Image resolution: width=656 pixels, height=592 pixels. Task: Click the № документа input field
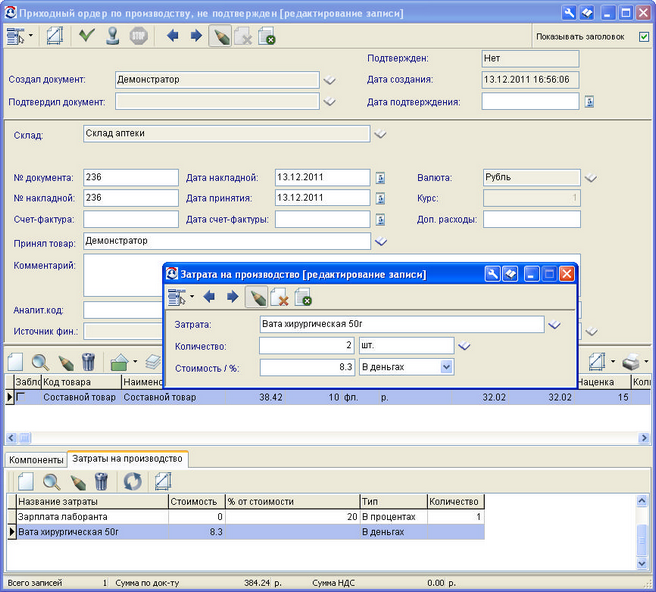pyautogui.click(x=131, y=177)
